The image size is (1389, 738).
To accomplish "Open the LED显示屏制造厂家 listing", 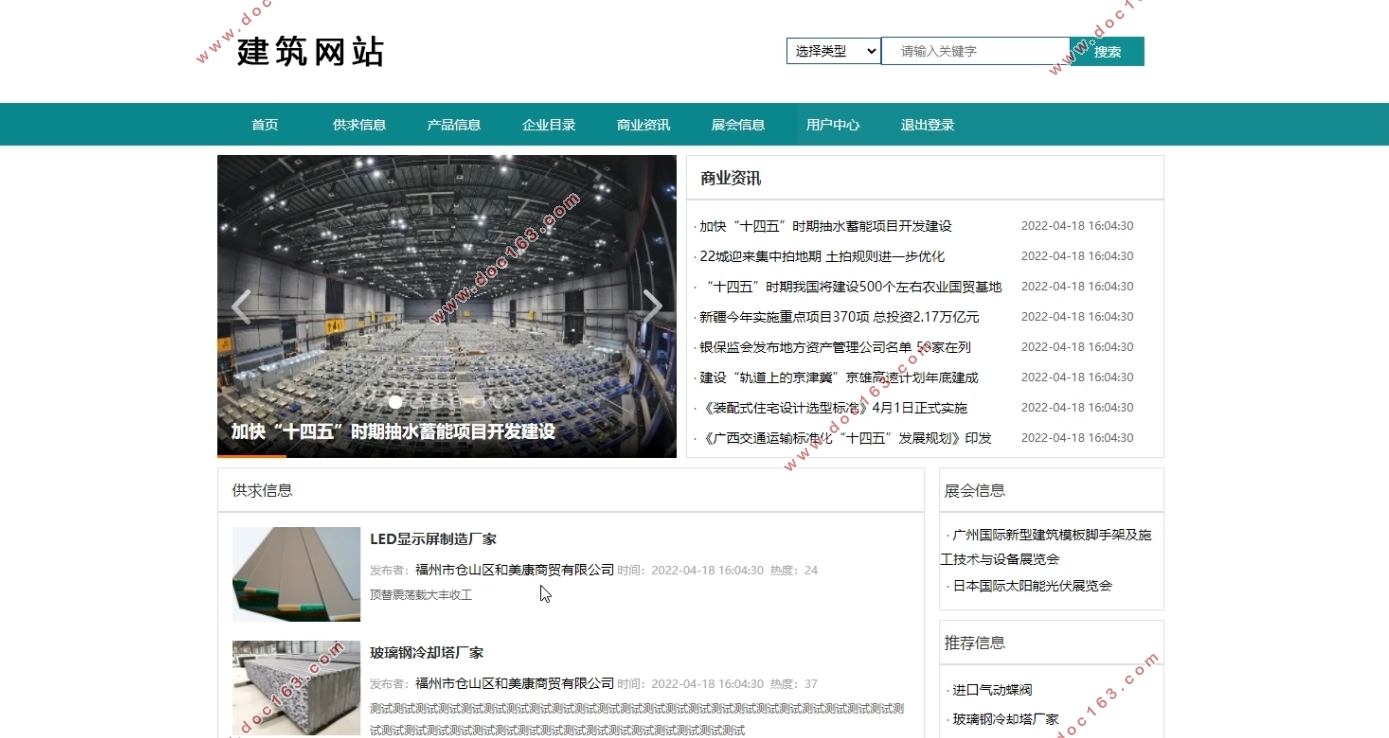I will (433, 538).
